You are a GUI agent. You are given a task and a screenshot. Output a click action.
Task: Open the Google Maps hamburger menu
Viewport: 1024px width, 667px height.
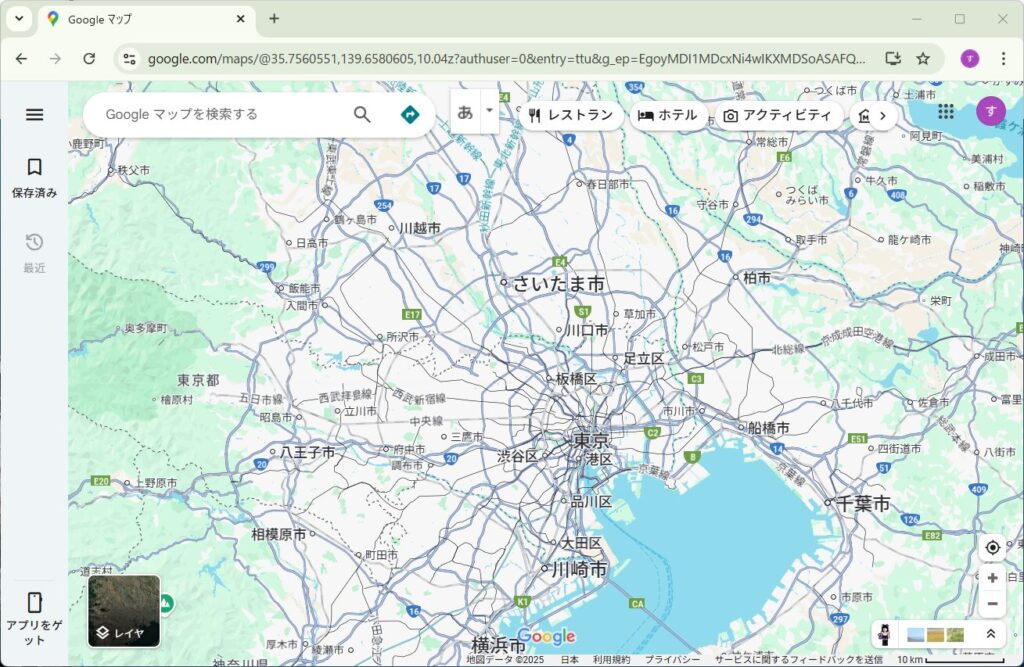35,114
